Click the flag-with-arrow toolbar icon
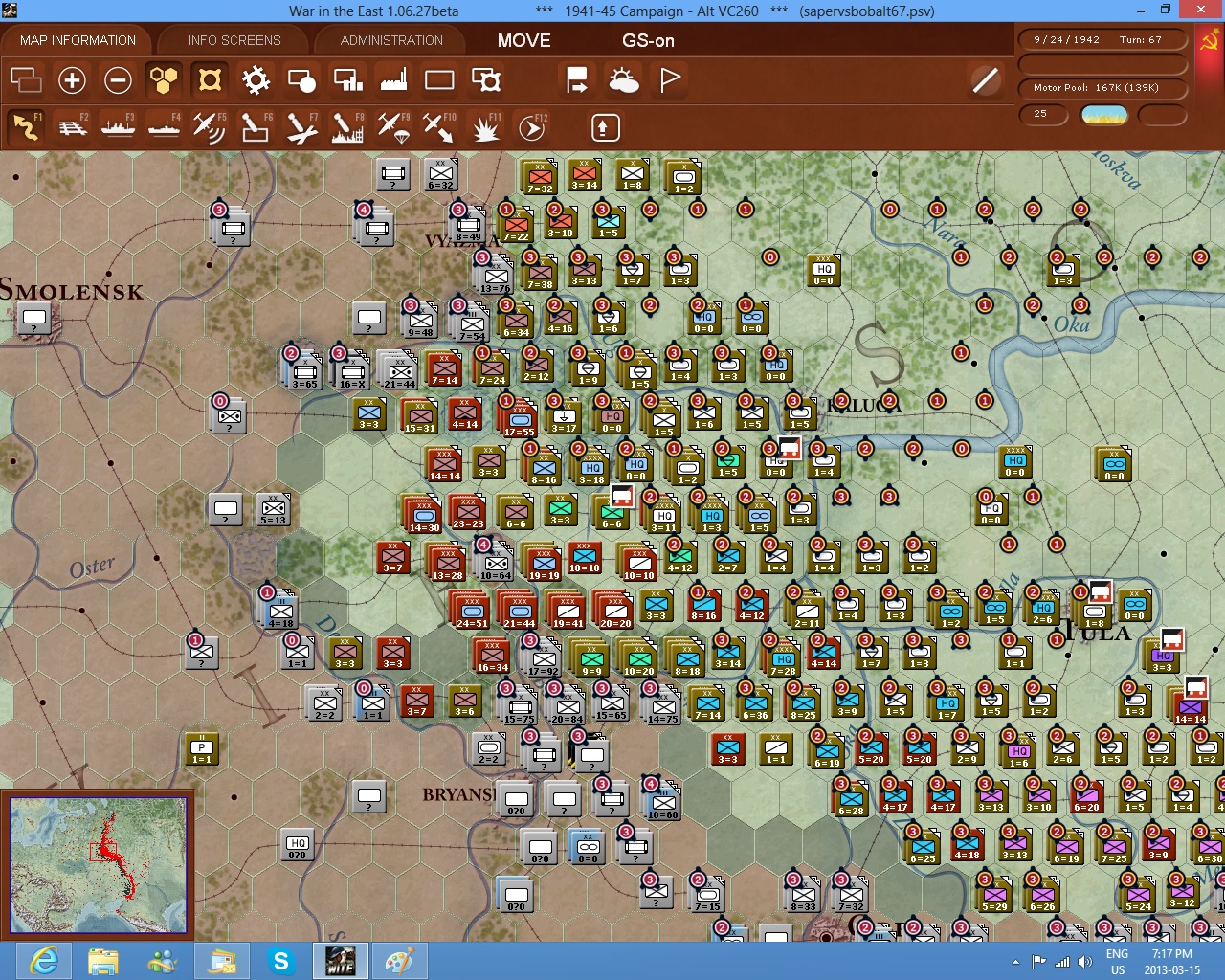Screen dimensions: 1225x980 pyautogui.click(x=577, y=79)
